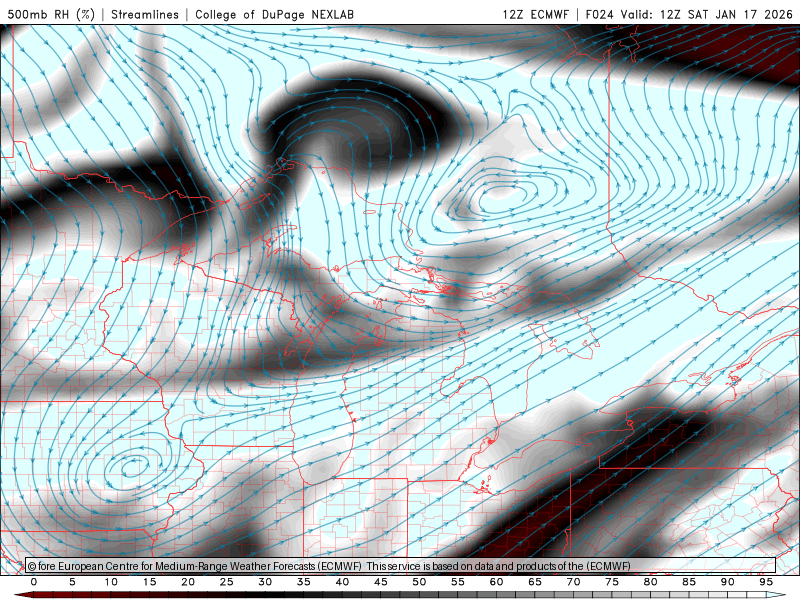Click the '20' label on RH scale
Image resolution: width=800 pixels, height=600 pixels.
click(188, 582)
